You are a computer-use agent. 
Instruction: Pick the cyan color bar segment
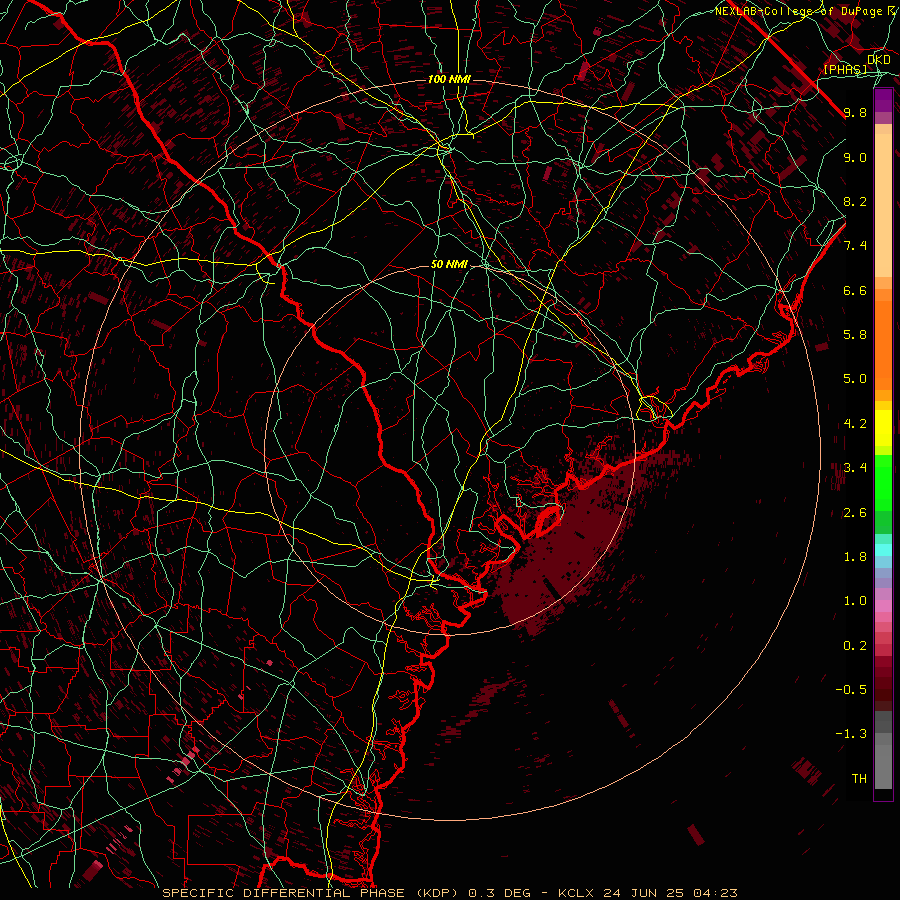click(x=883, y=550)
